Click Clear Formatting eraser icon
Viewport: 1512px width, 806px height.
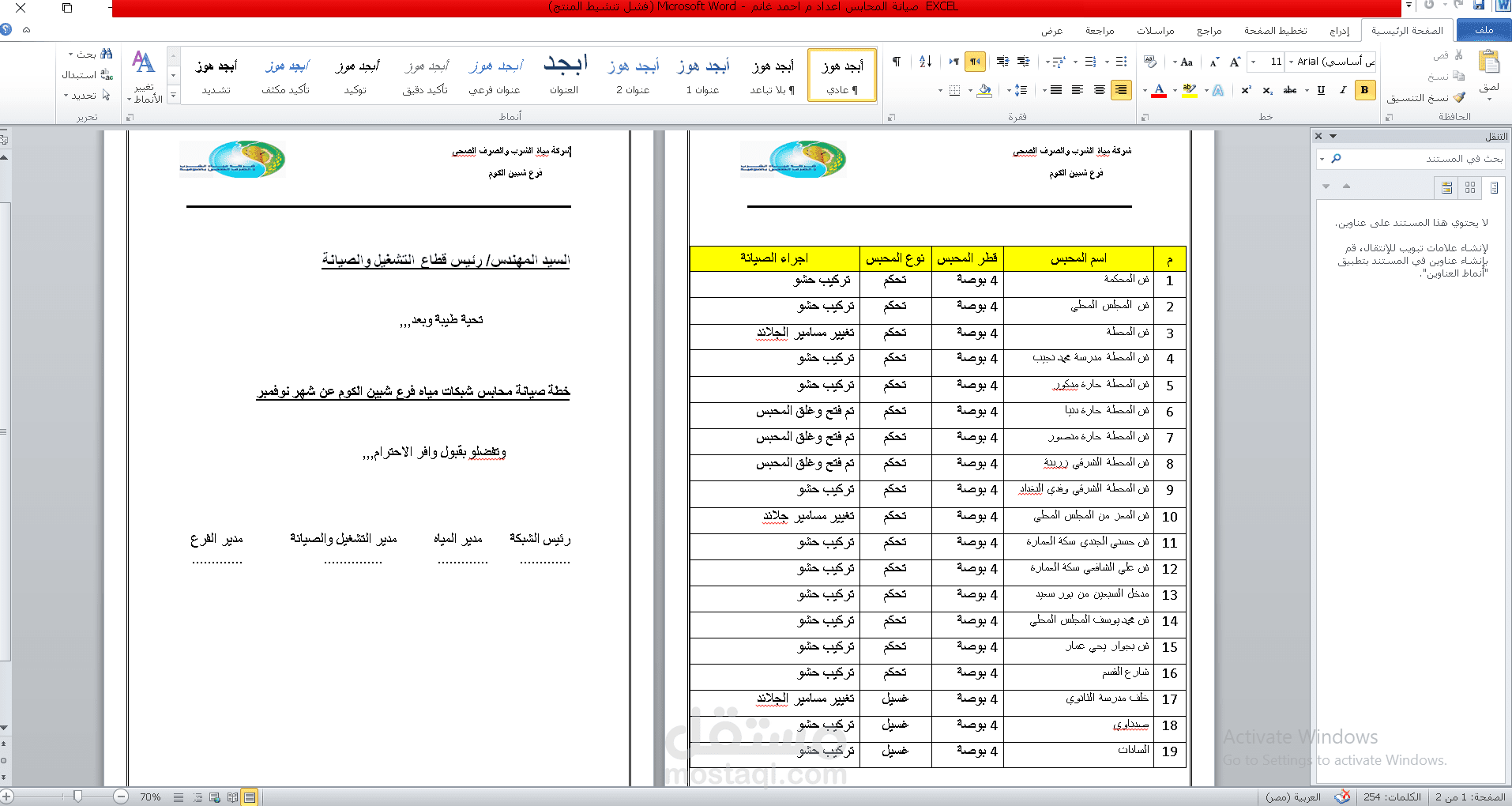pyautogui.click(x=1150, y=62)
